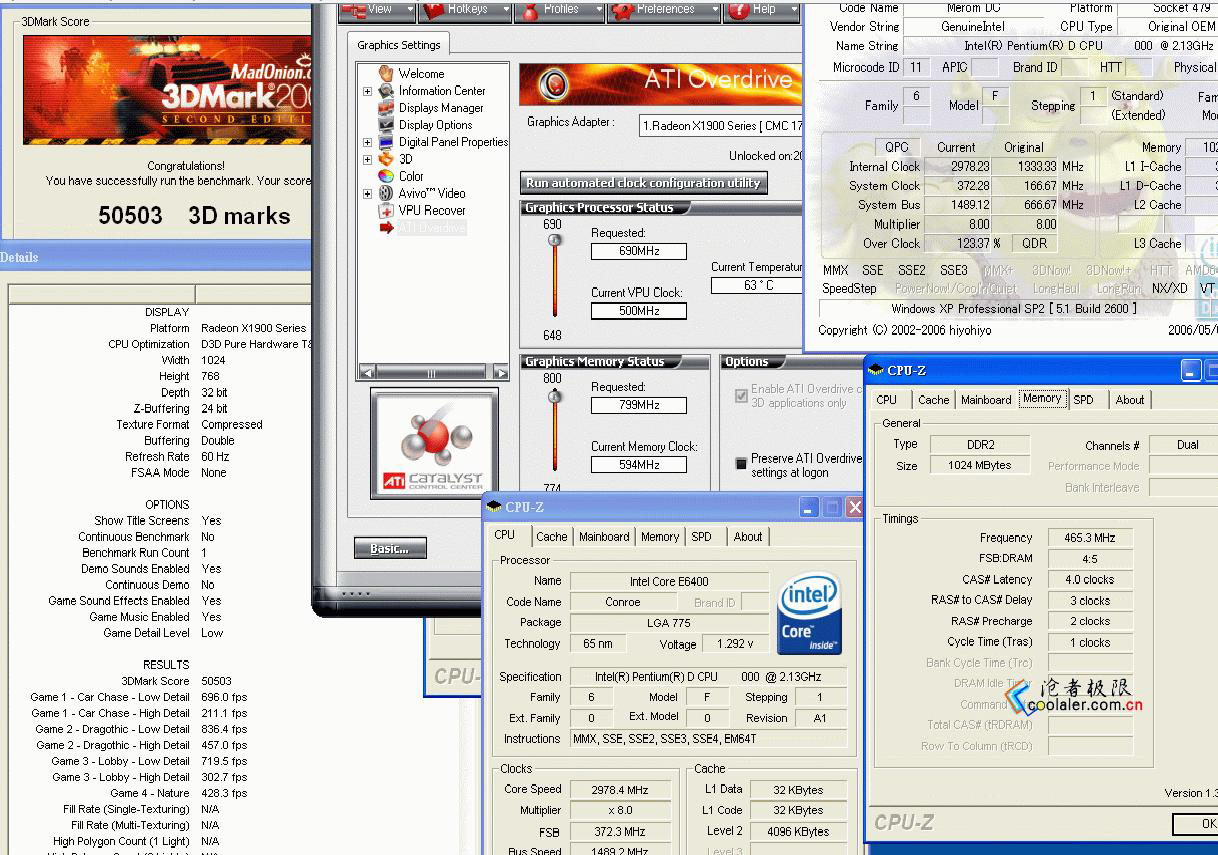Select the ATI Overdrive arrow entry
This screenshot has height=855, width=1218.
(422, 228)
